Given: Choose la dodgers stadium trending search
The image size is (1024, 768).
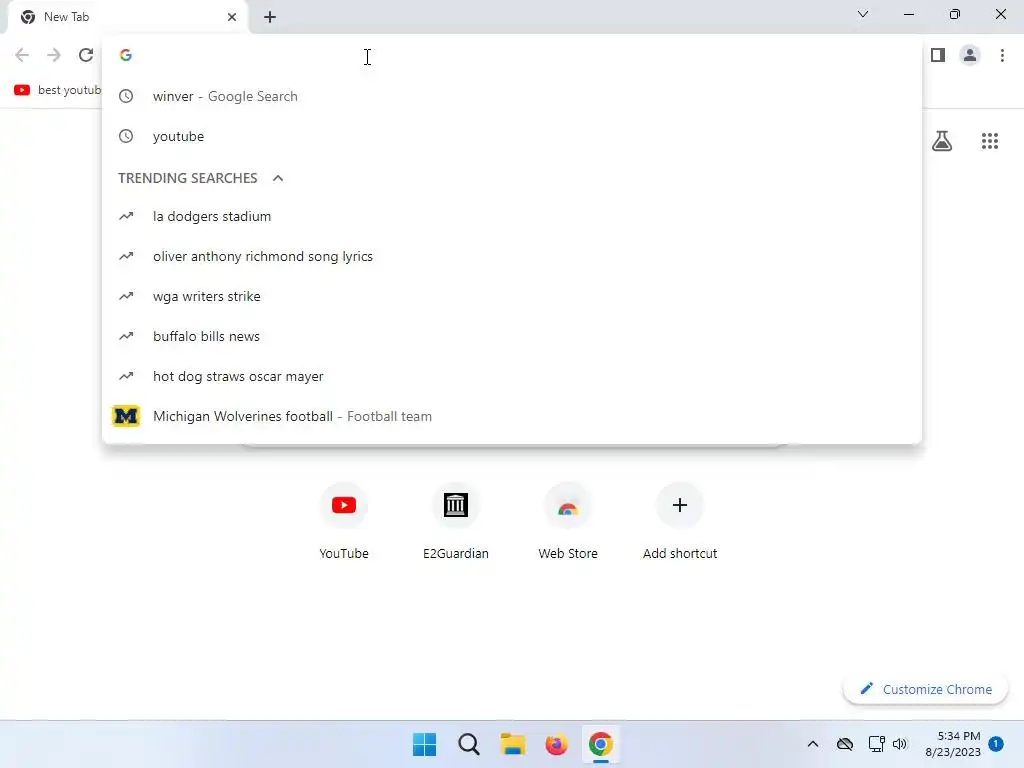Looking at the screenshot, I should tap(512, 216).
